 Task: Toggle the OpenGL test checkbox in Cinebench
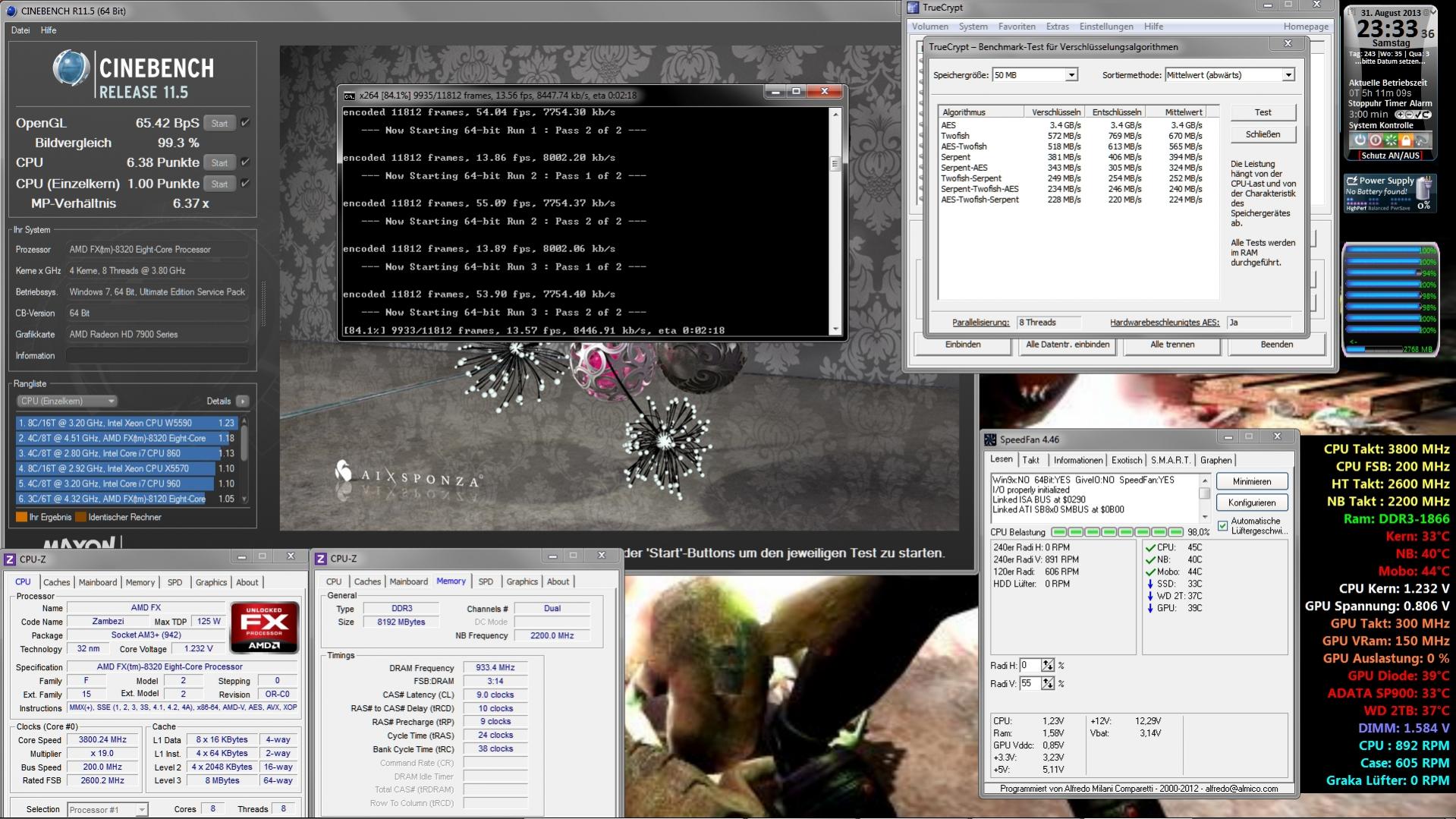[245, 123]
